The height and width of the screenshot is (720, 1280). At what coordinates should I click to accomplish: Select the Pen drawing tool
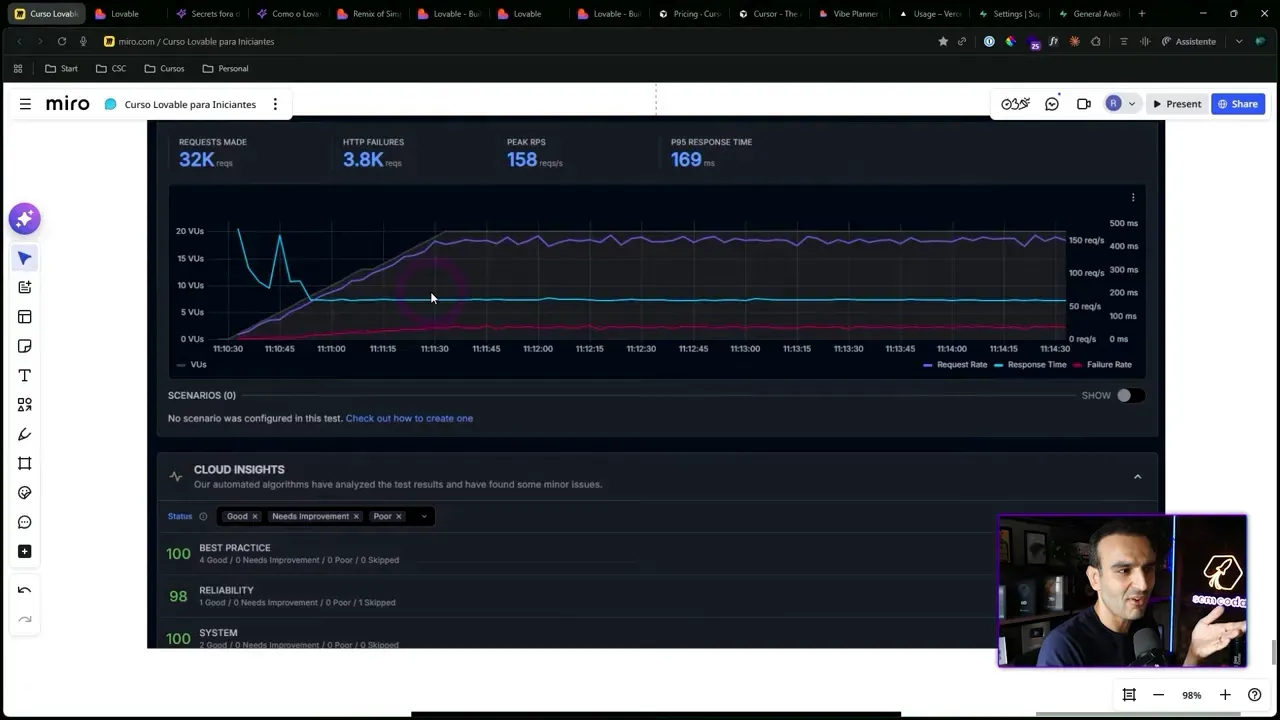point(24,434)
